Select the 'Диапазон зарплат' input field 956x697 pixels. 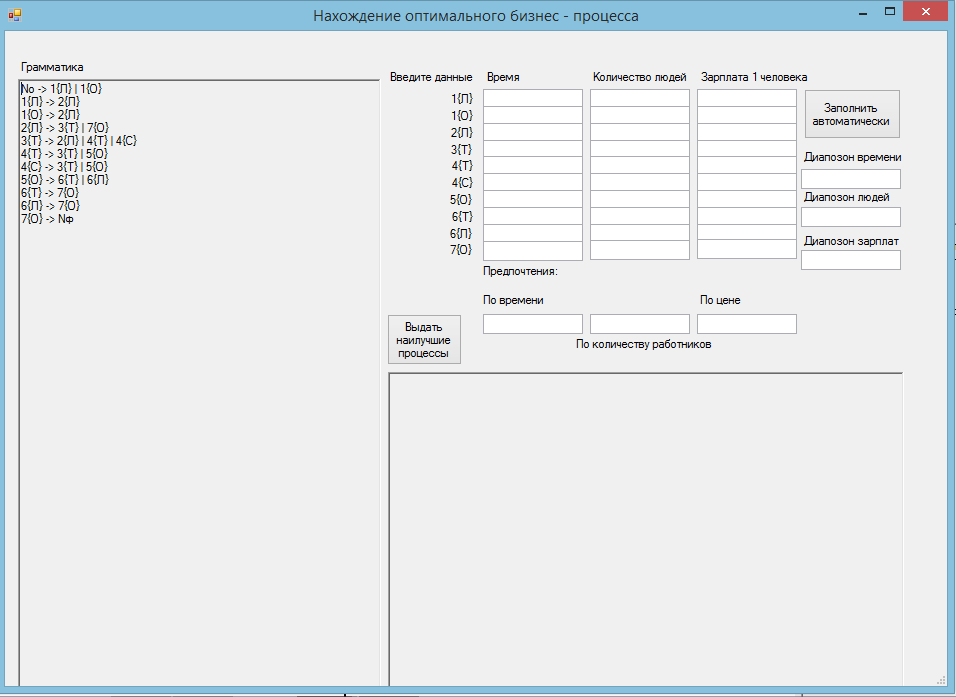coord(850,260)
